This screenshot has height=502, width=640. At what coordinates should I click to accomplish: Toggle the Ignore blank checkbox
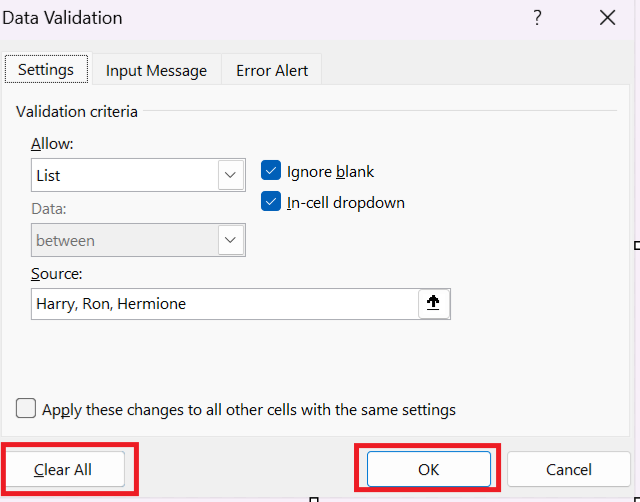(271, 171)
